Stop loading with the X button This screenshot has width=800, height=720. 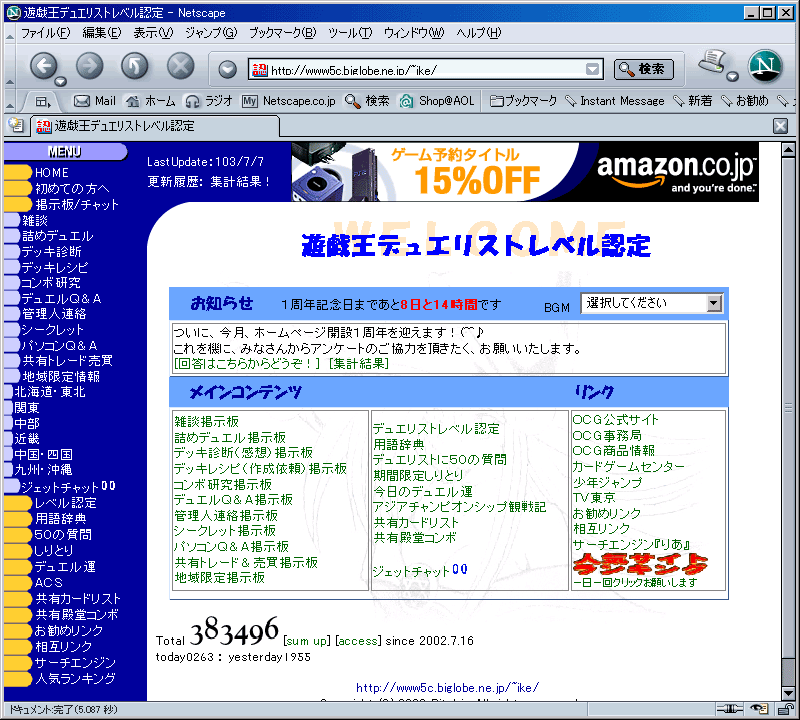(181, 66)
